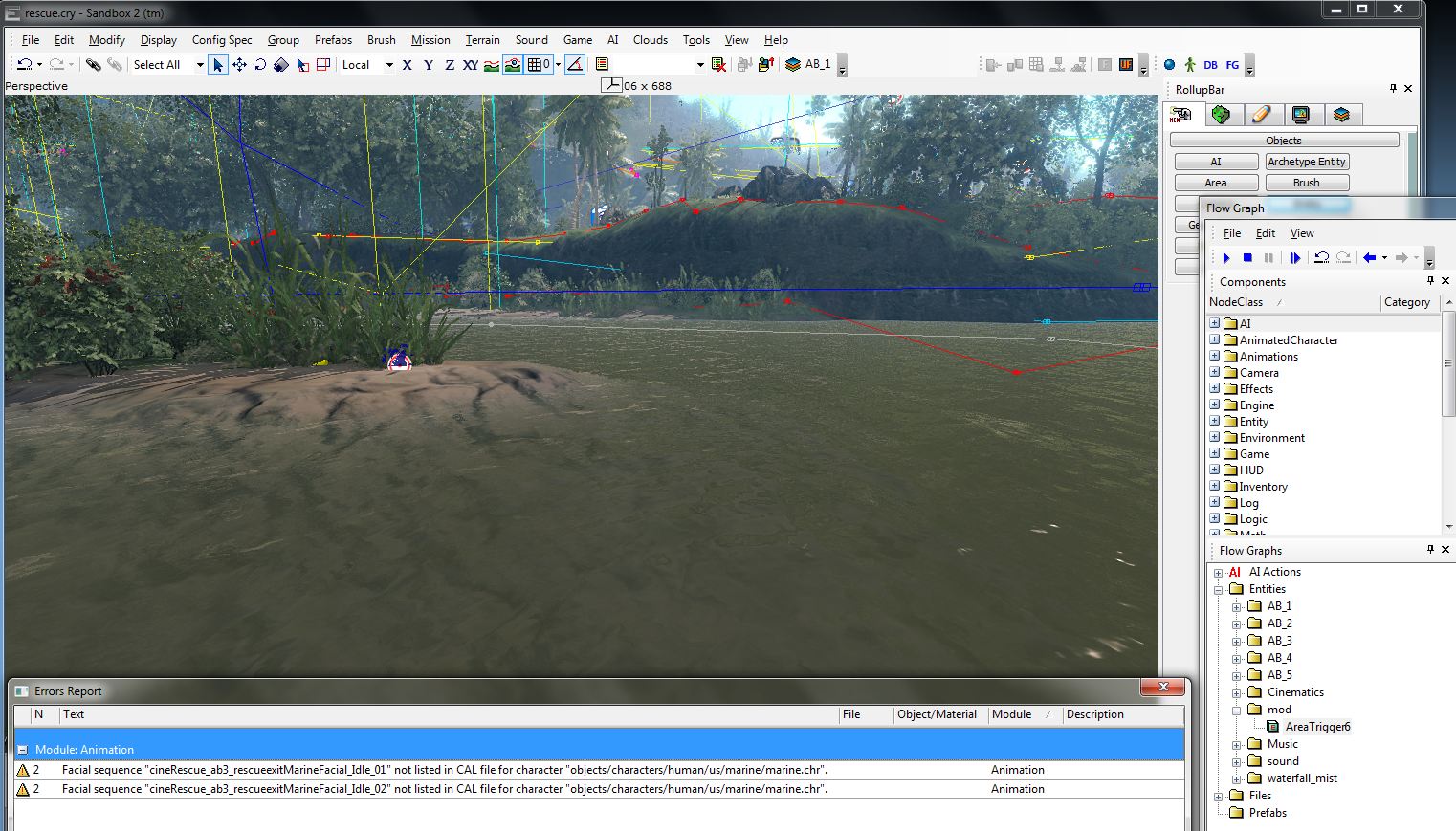
Task: Click the Link objects chain icon
Action: coord(93,64)
